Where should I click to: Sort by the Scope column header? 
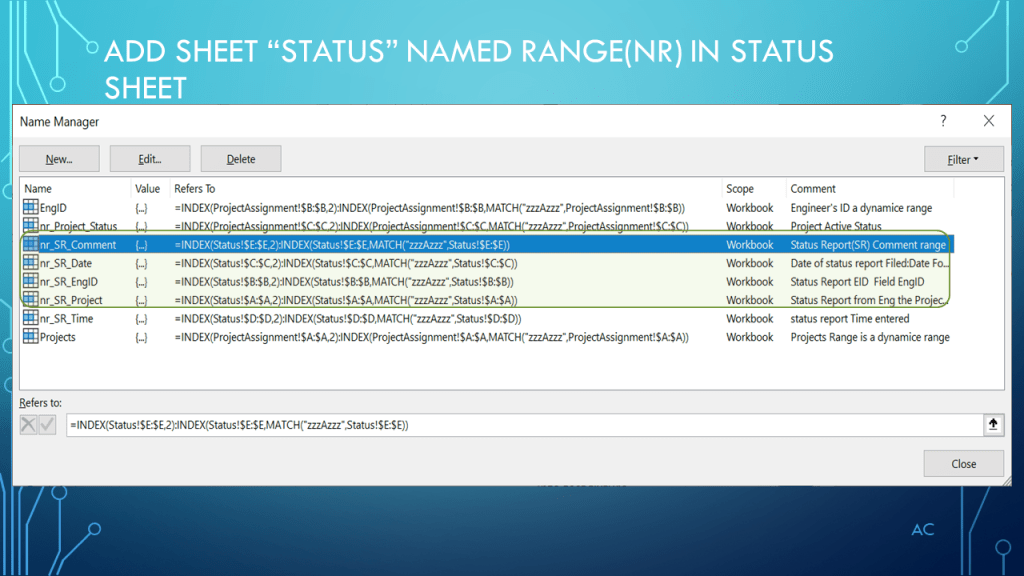[740, 188]
